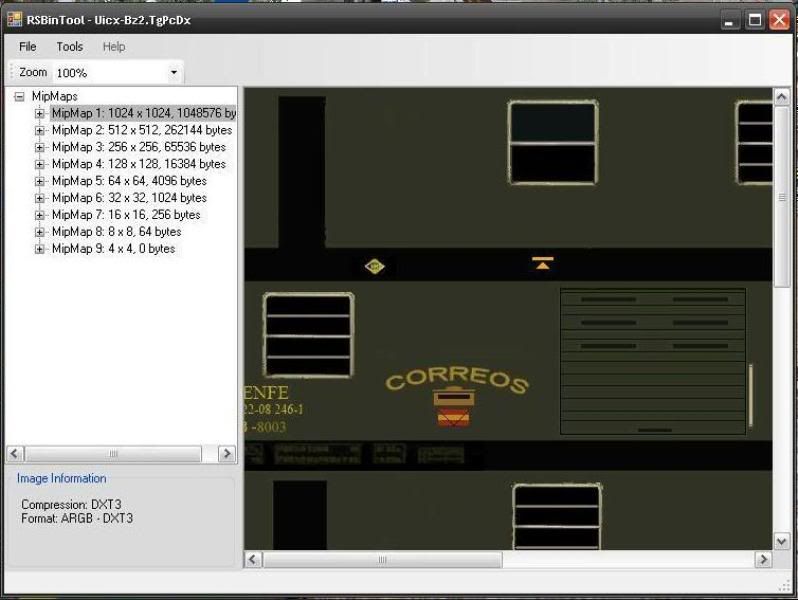The width and height of the screenshot is (798, 600).
Task: Click the Image Information group label
Action: pos(62,478)
